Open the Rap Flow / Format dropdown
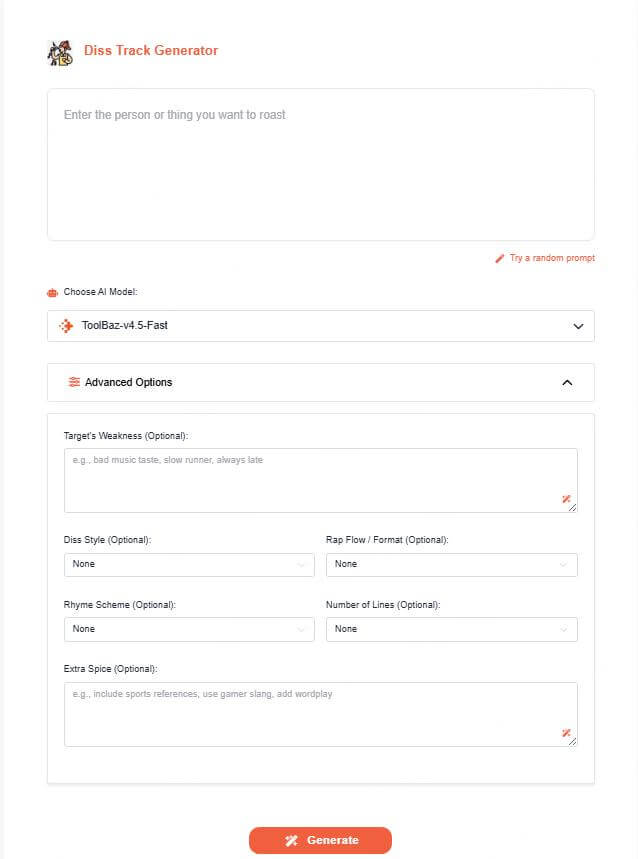638x859 pixels. coord(451,564)
